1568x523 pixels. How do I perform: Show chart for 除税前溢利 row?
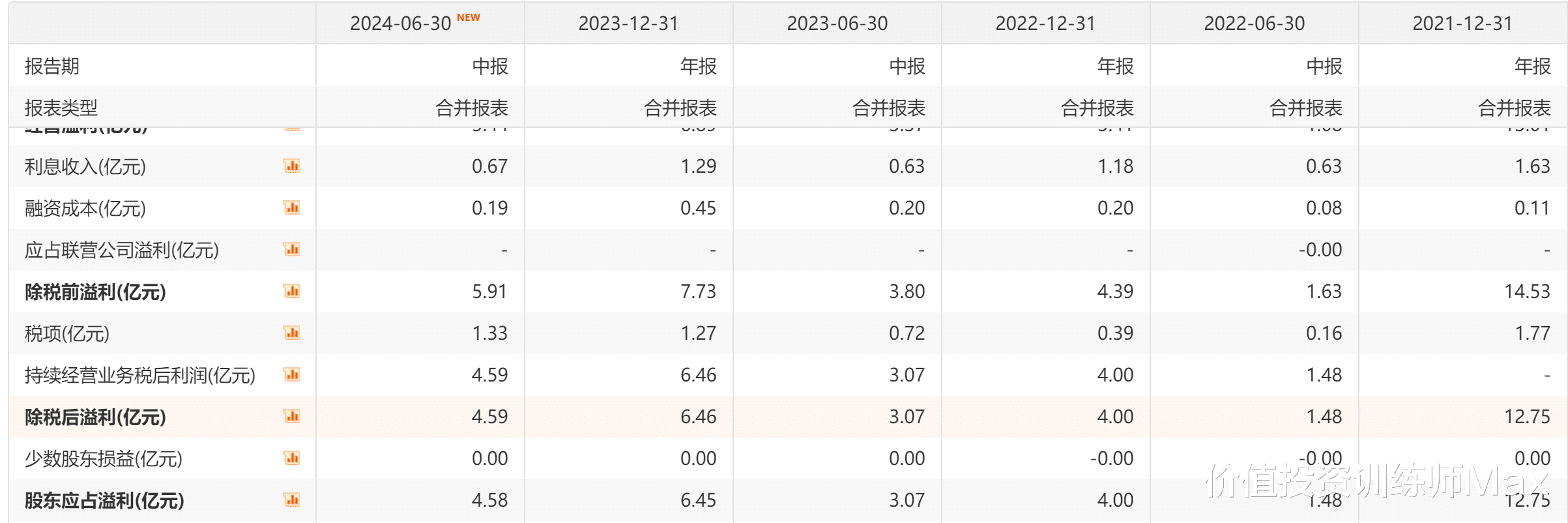coord(291,291)
